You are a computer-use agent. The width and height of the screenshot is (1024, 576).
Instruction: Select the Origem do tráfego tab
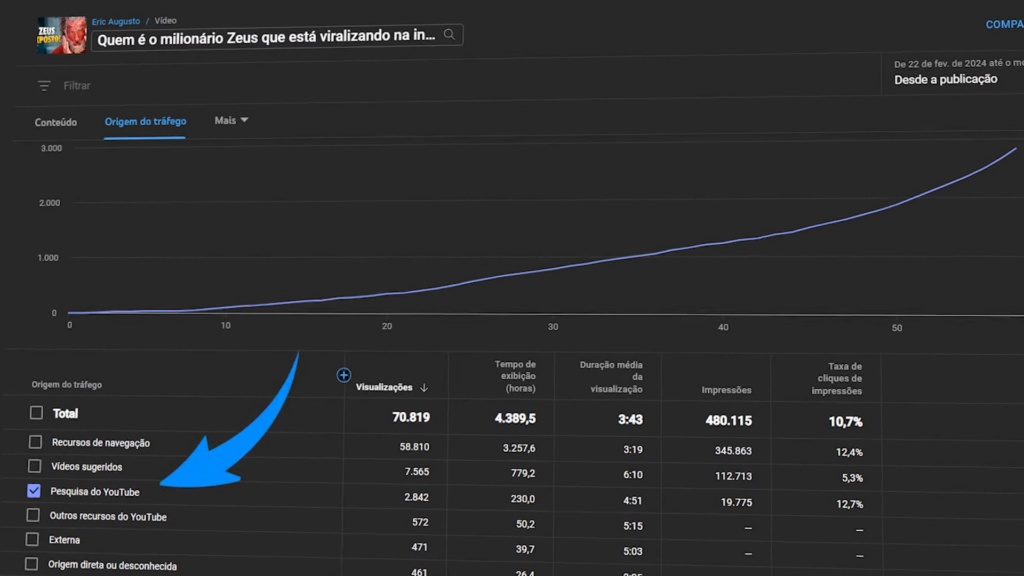[x=145, y=122]
